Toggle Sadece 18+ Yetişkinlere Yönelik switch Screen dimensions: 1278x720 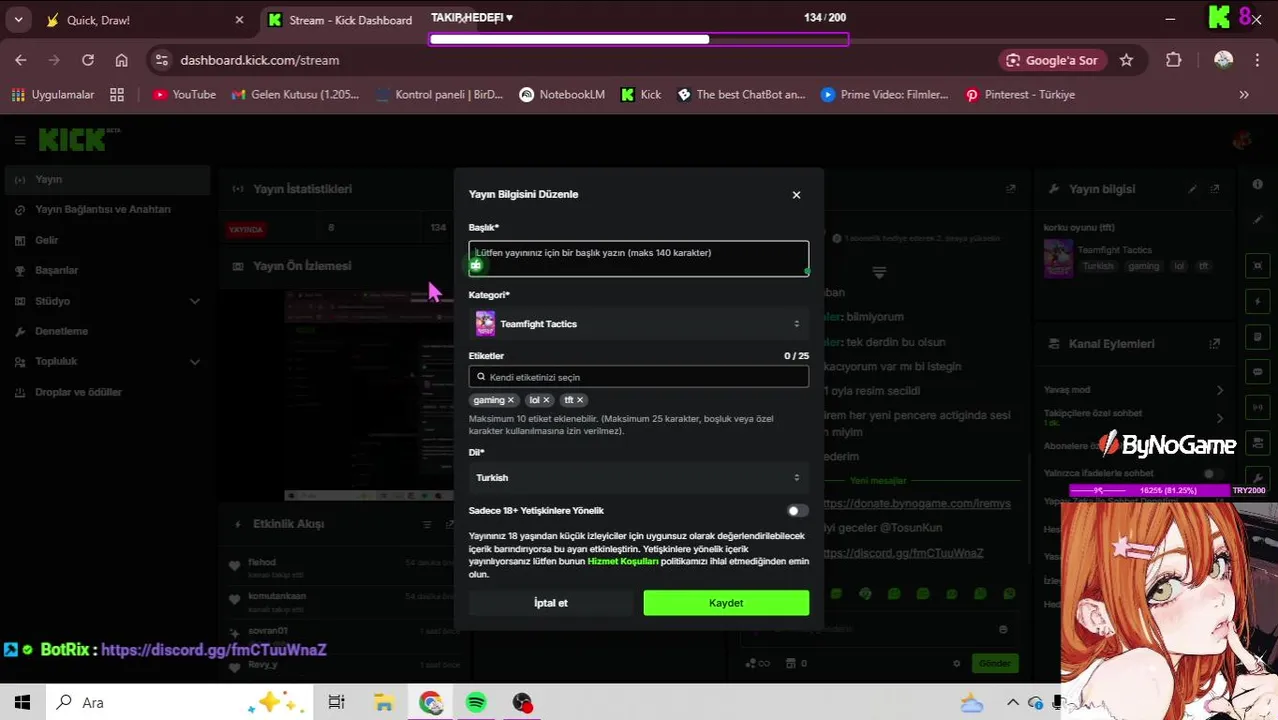point(797,511)
